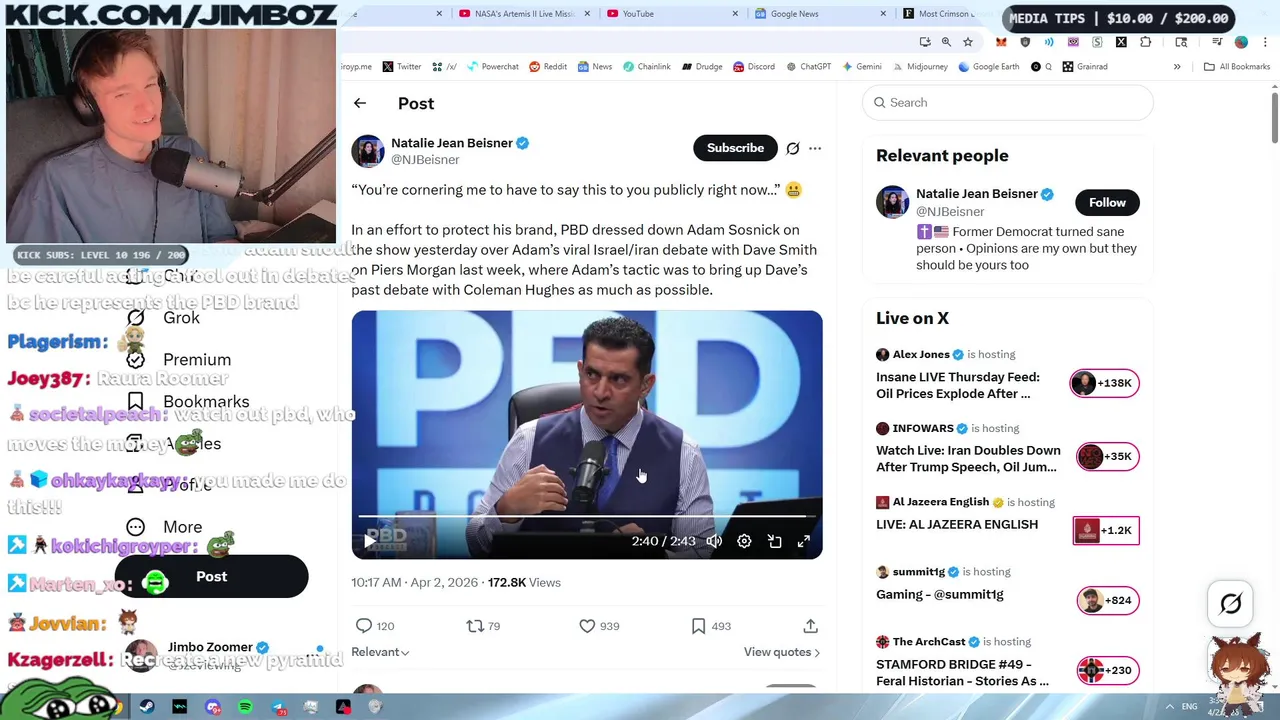Focus the X Search input field
Screen dimensions: 1280x720
(x=1007, y=103)
